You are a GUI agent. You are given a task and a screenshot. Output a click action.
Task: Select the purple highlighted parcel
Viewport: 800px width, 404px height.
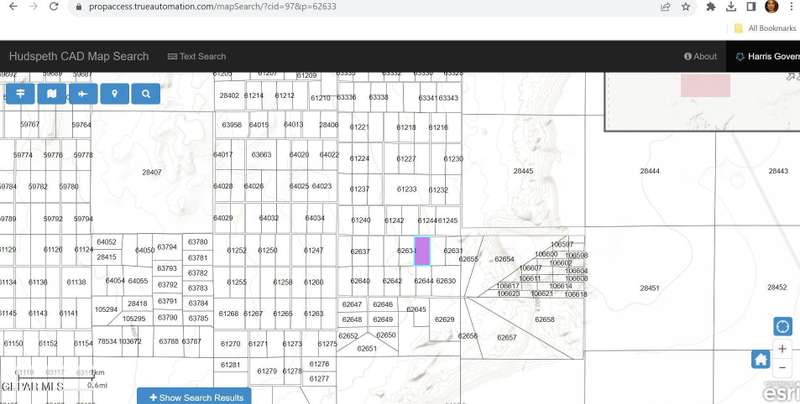pos(422,251)
